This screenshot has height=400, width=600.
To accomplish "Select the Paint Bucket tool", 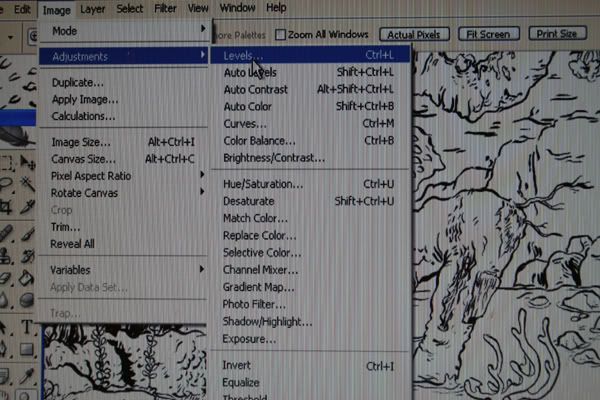I will 27,278.
